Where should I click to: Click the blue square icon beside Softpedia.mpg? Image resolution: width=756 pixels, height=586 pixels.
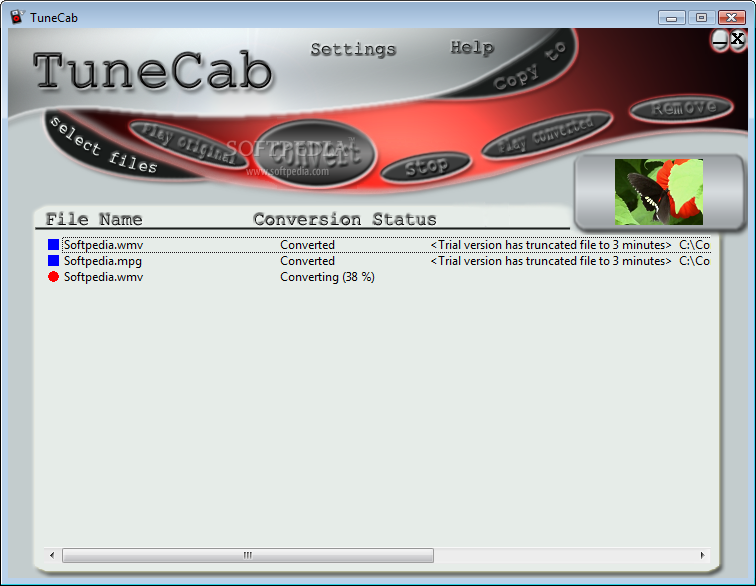[x=54, y=261]
